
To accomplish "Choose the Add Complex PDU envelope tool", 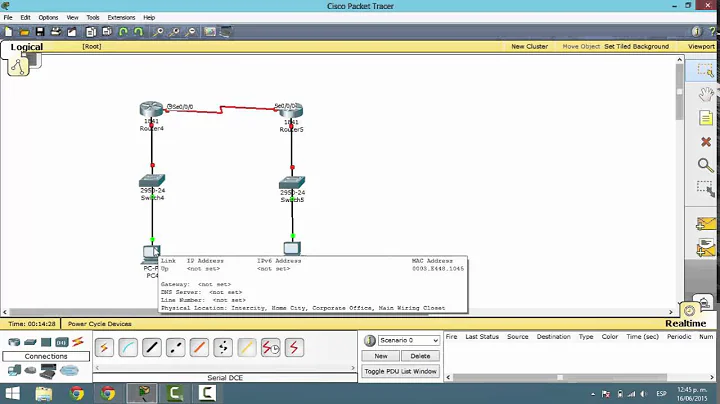I will pyautogui.click(x=706, y=248).
